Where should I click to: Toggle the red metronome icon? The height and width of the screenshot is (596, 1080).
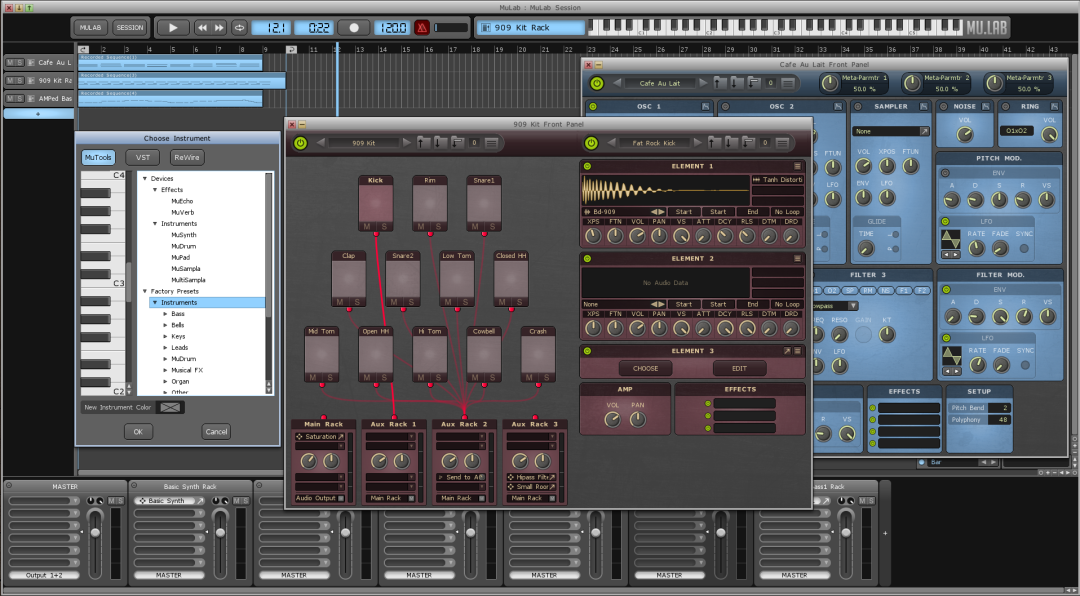[x=422, y=28]
